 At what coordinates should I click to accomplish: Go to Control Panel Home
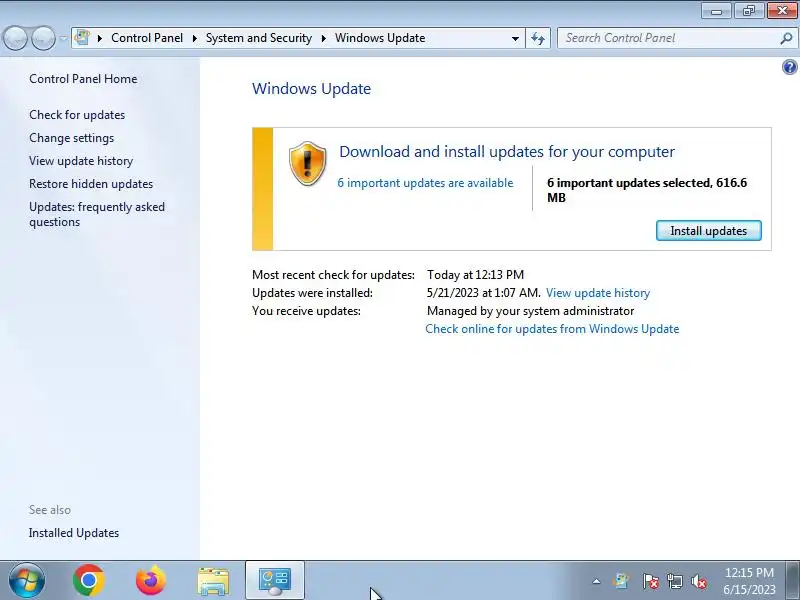point(83,79)
